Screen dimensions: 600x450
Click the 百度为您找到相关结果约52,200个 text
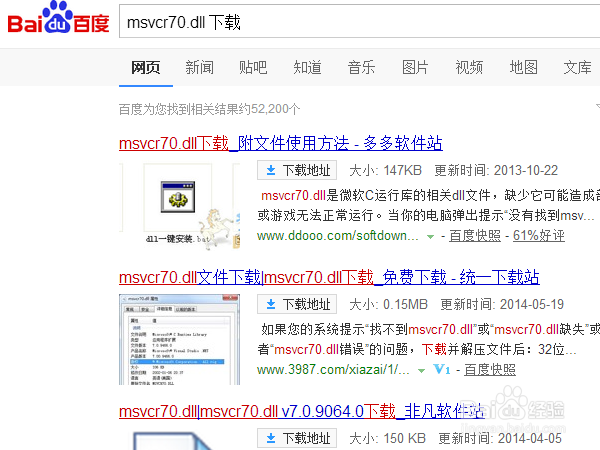point(209,109)
